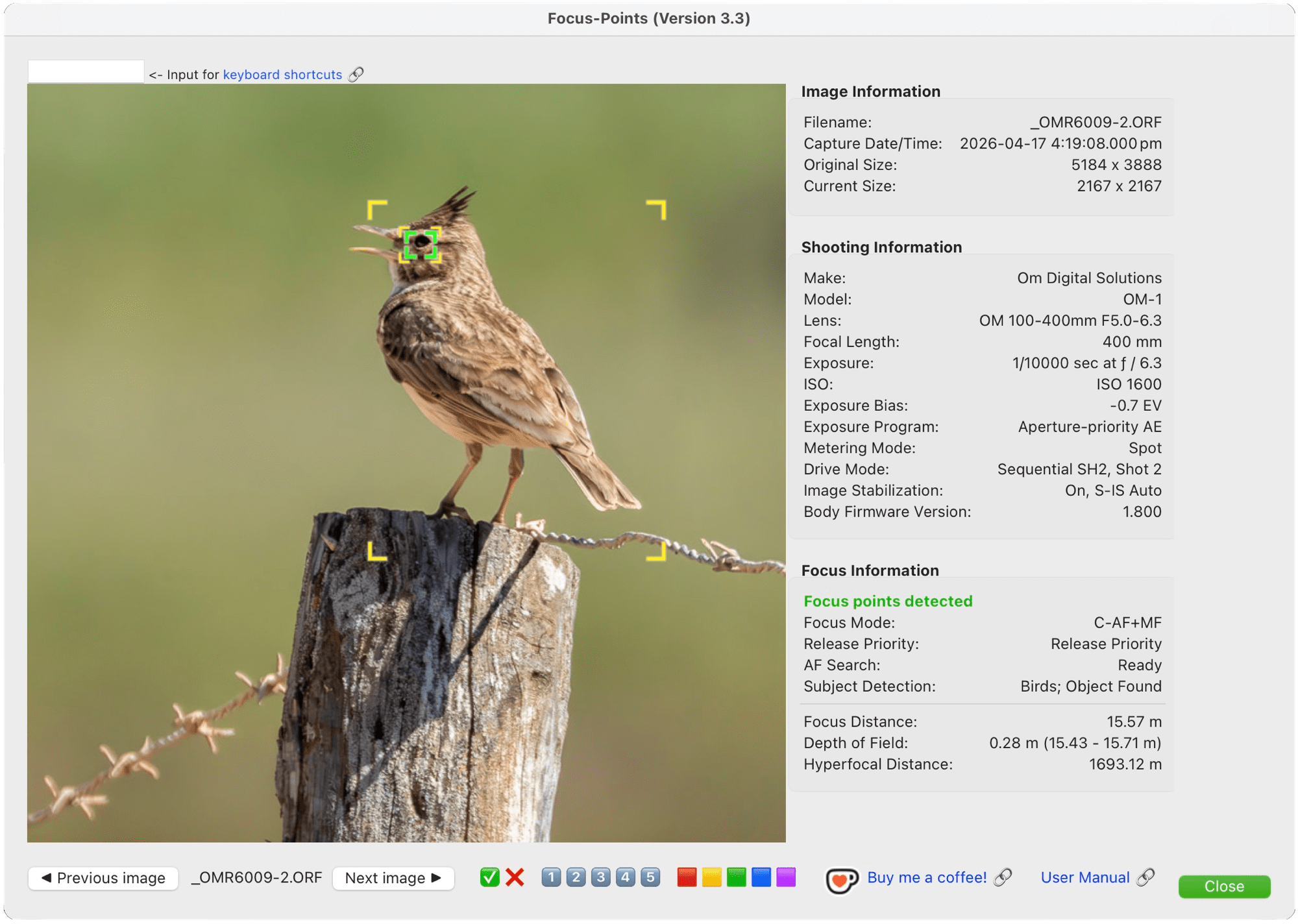This screenshot has height=924, width=1298.
Task: Set rating to 4 stars
Action: pos(625,877)
